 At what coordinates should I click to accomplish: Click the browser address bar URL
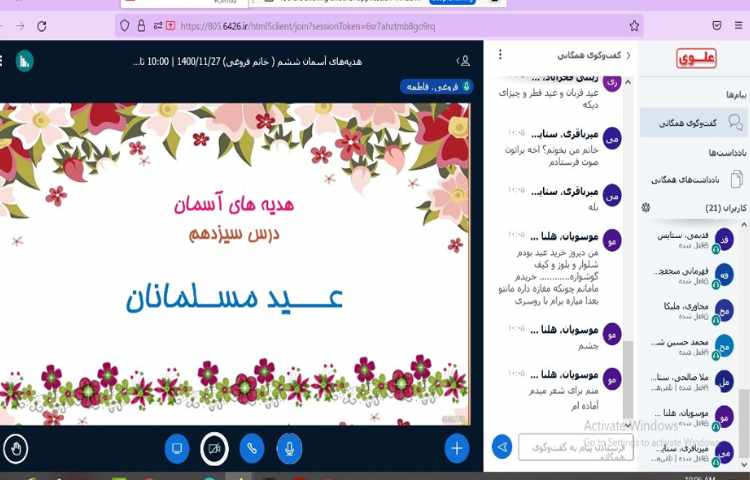point(308,26)
